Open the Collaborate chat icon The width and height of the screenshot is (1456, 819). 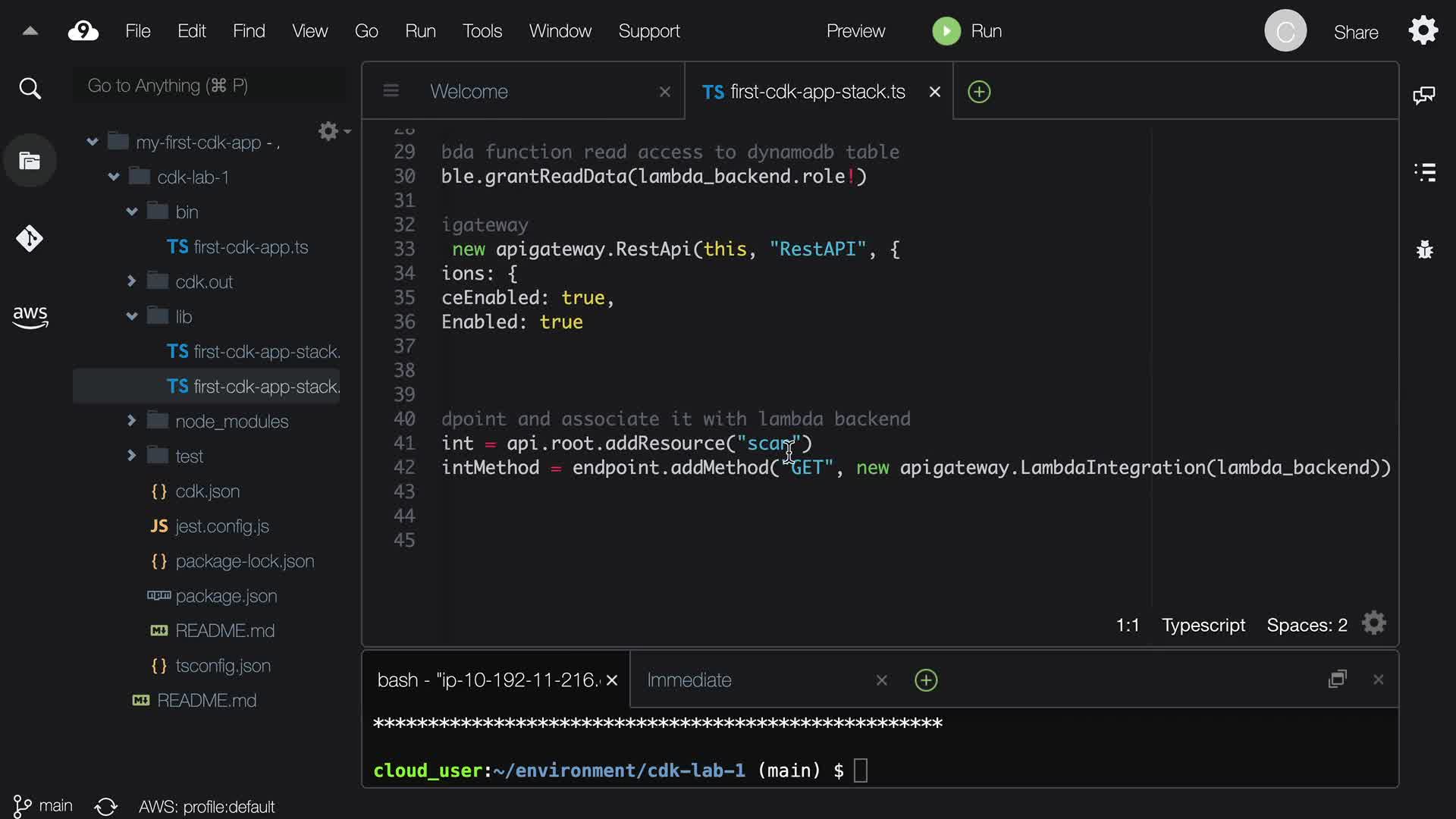tap(1423, 96)
